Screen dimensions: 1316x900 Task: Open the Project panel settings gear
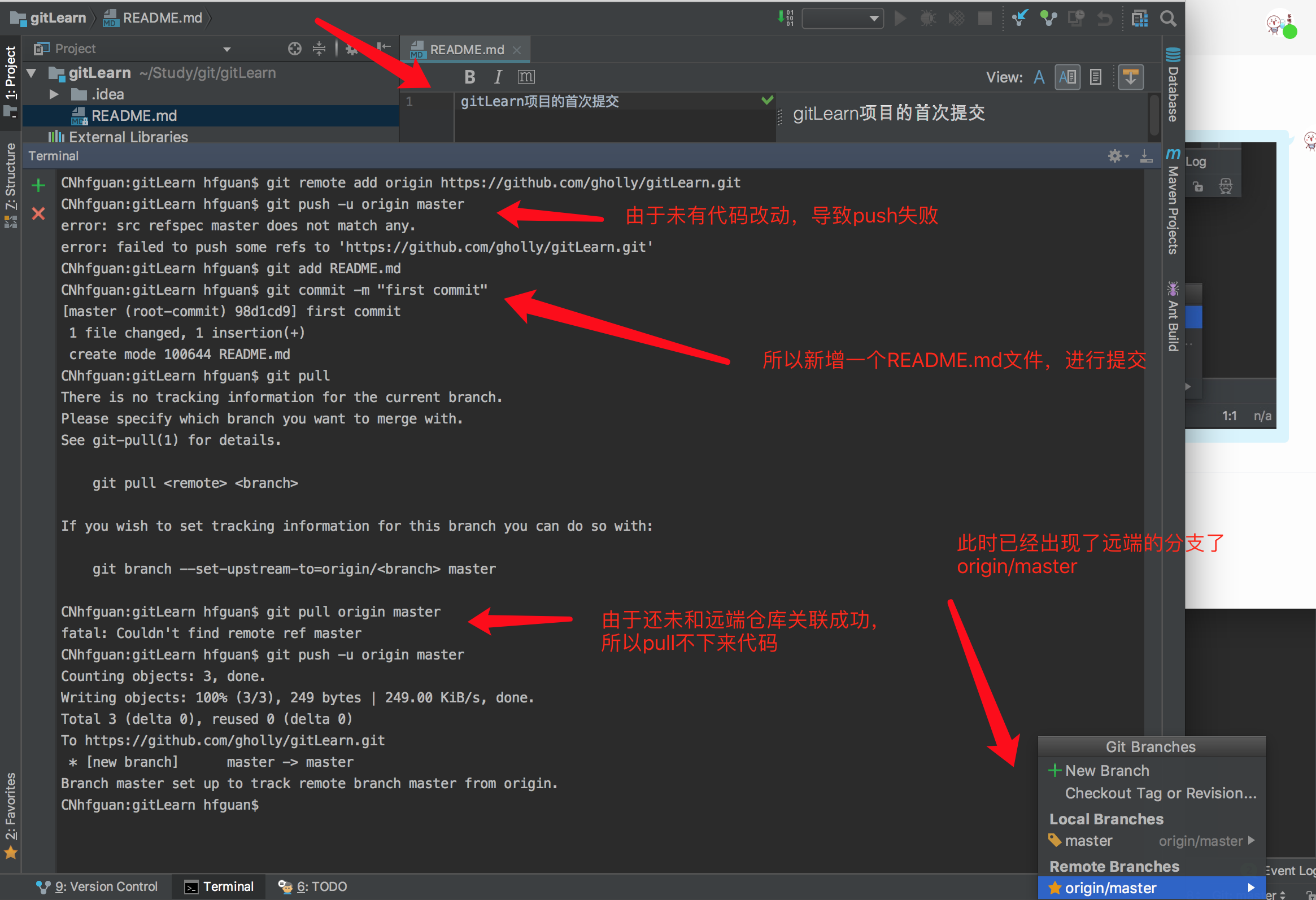coord(352,49)
